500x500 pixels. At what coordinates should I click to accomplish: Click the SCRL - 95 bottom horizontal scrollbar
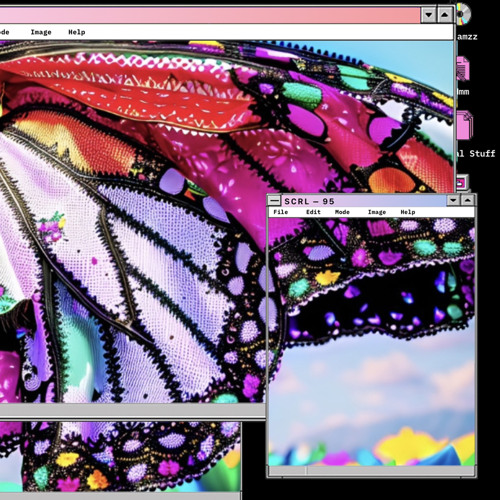(371, 470)
